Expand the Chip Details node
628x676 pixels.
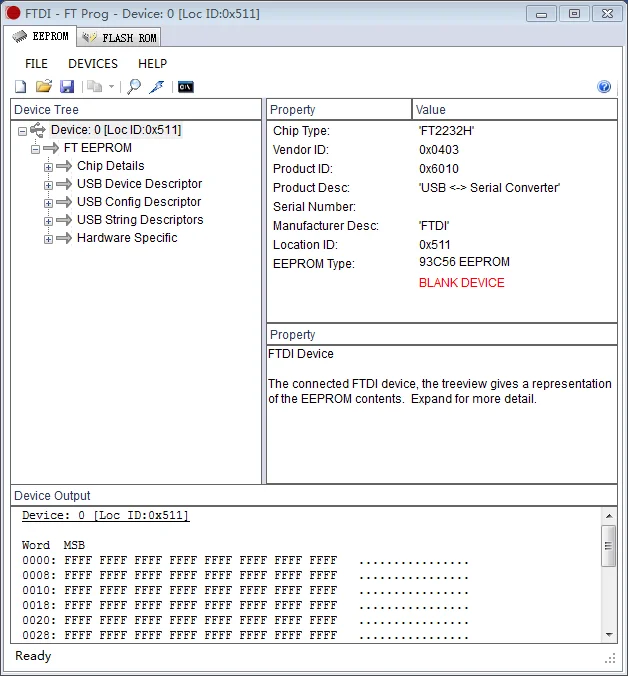coord(48,167)
